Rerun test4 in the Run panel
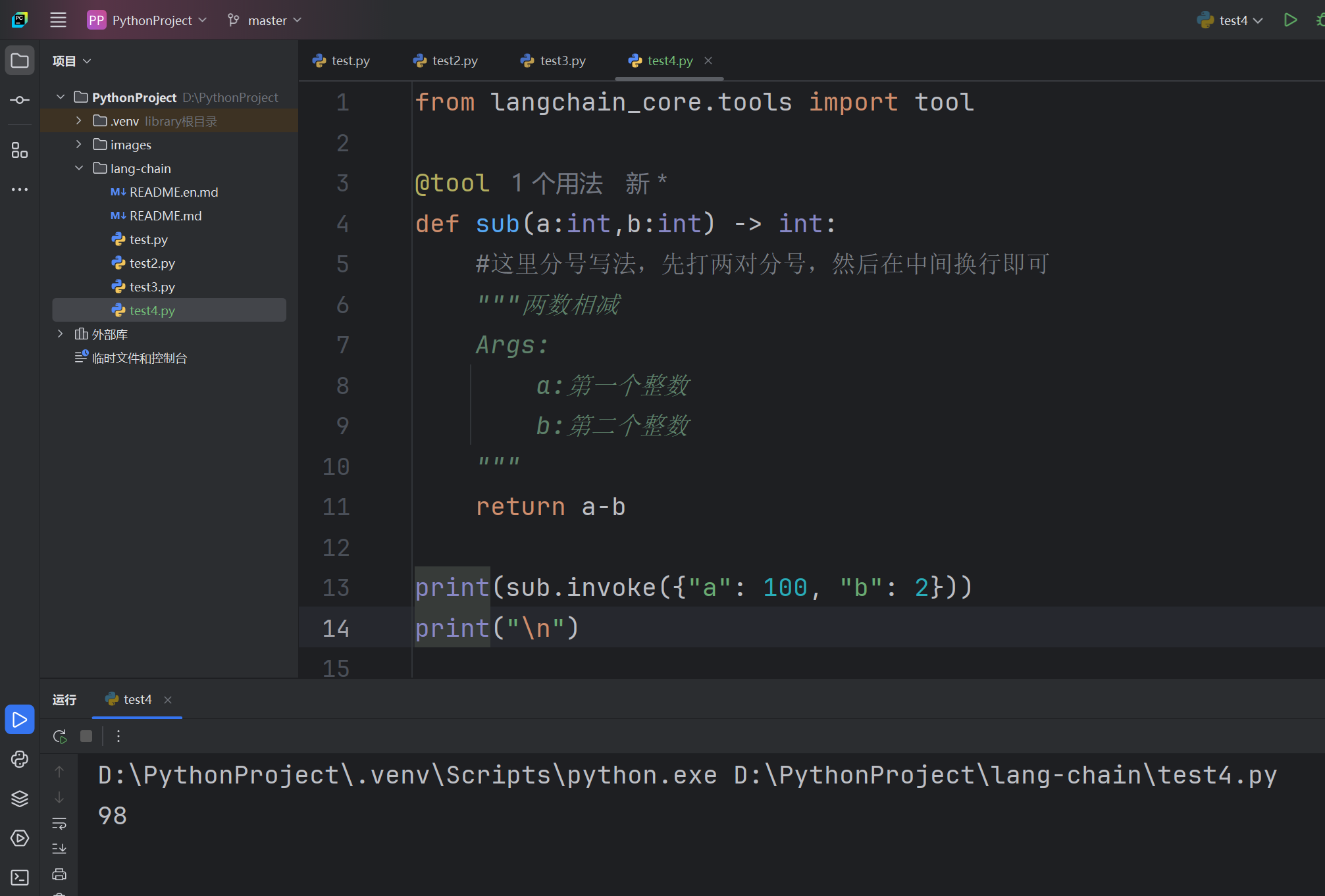This screenshot has height=896, width=1325. (x=60, y=736)
